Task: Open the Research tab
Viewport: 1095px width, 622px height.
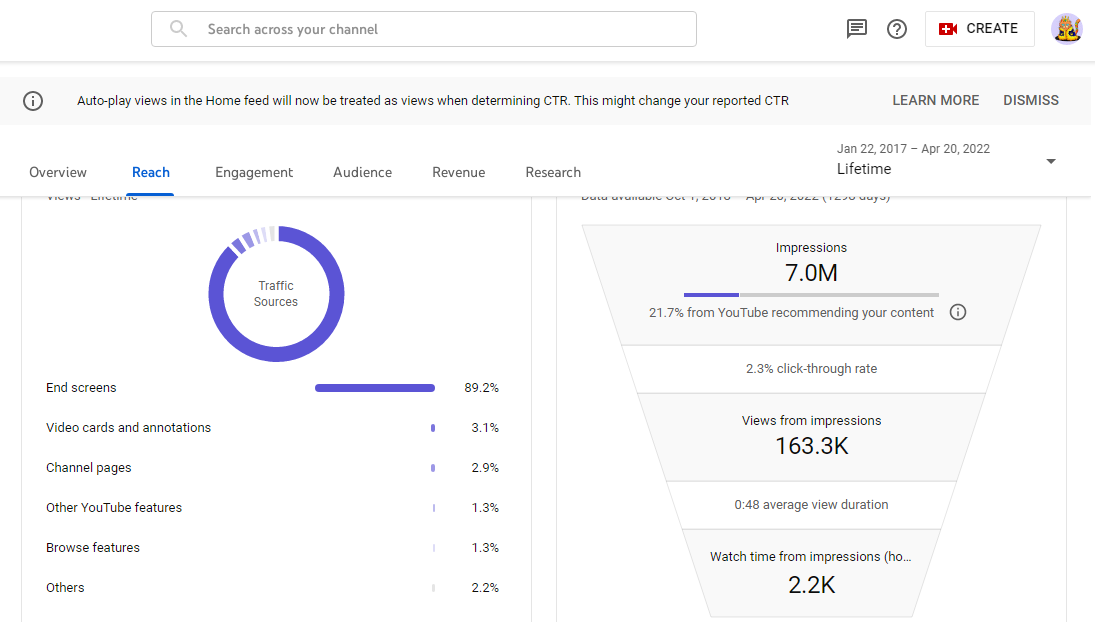Action: 553,172
